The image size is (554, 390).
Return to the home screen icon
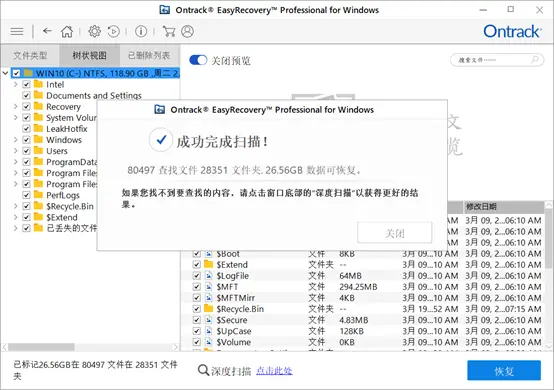click(67, 31)
